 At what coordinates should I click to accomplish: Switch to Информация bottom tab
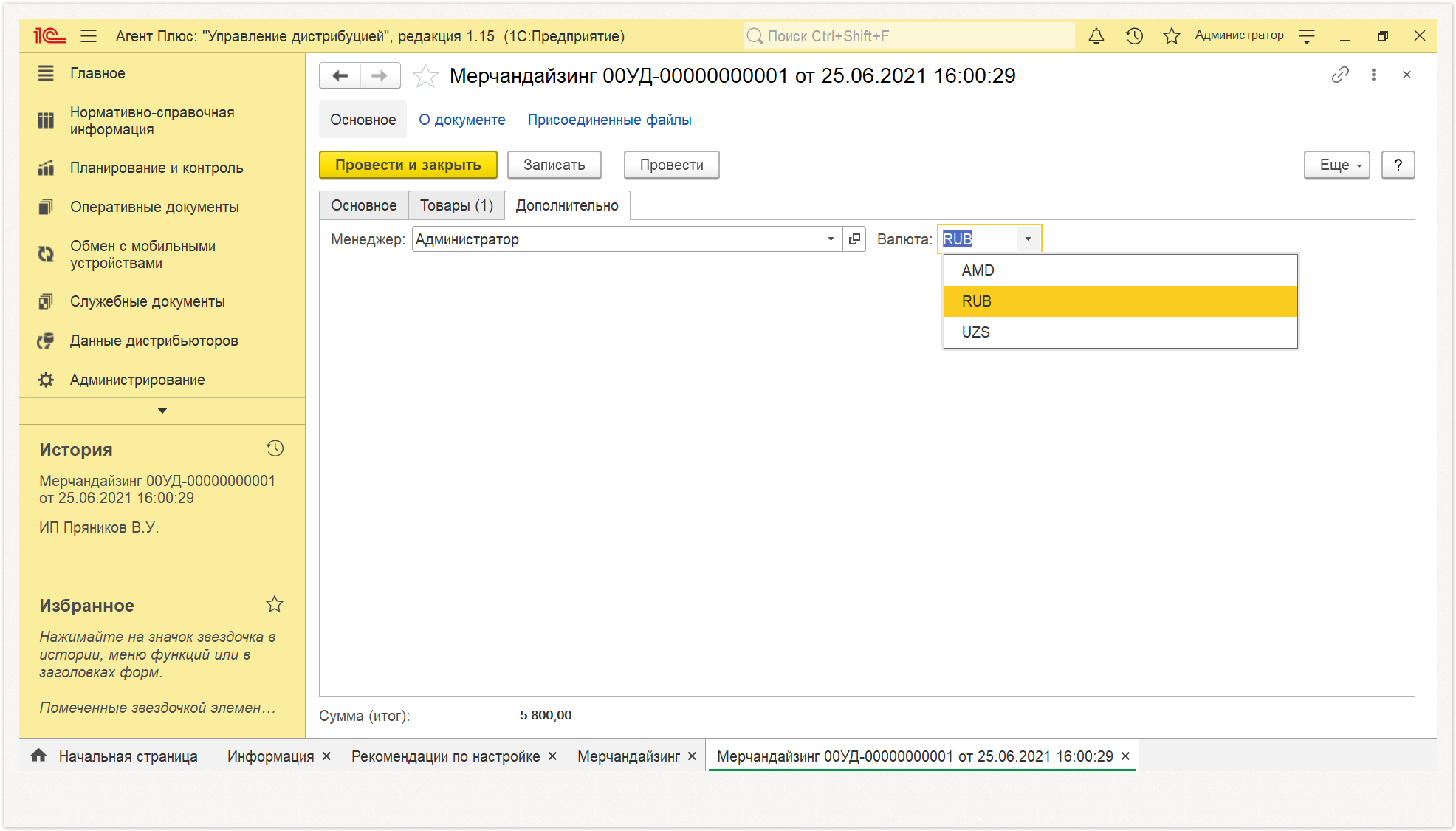(271, 756)
